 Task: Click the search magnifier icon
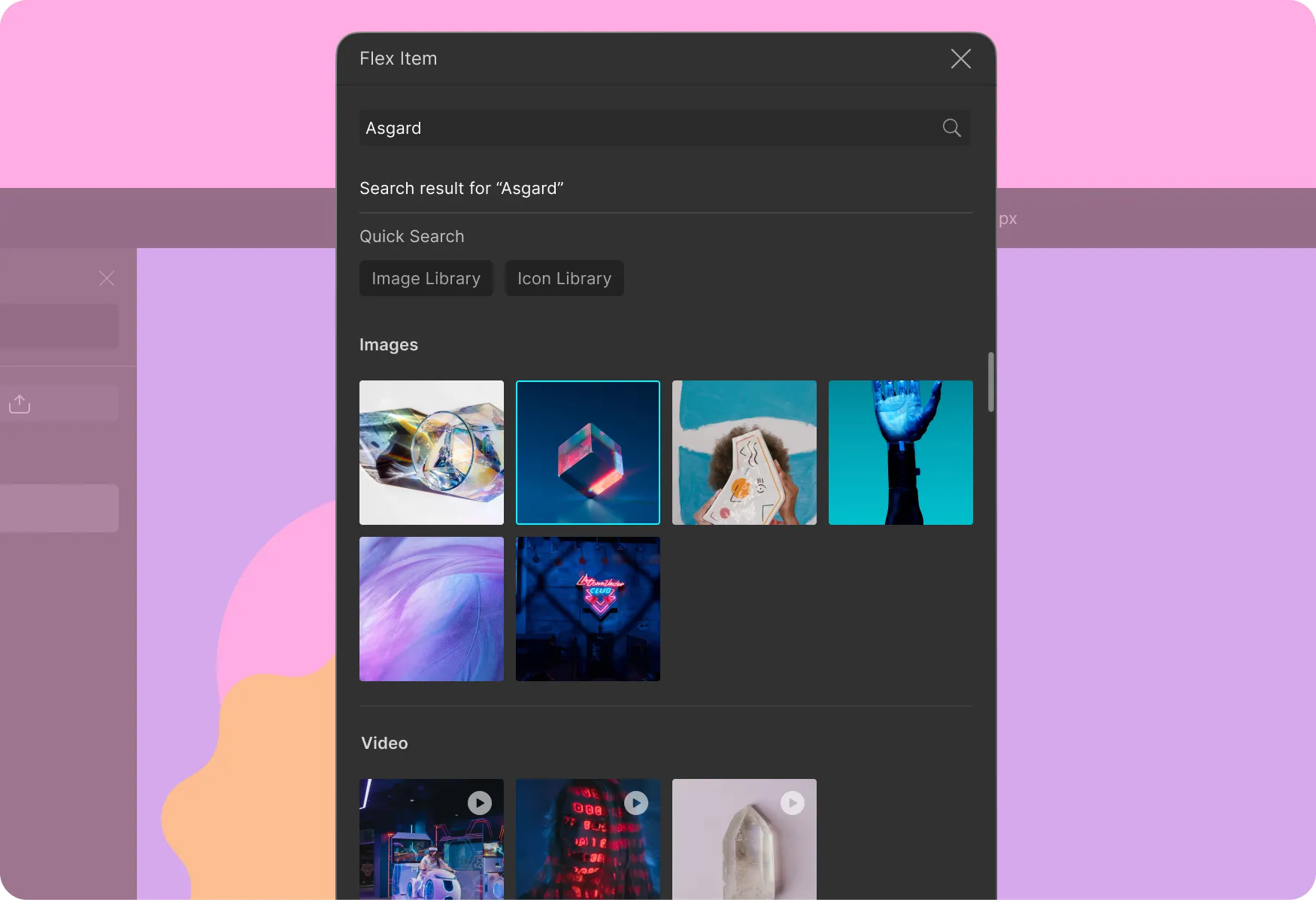951,128
